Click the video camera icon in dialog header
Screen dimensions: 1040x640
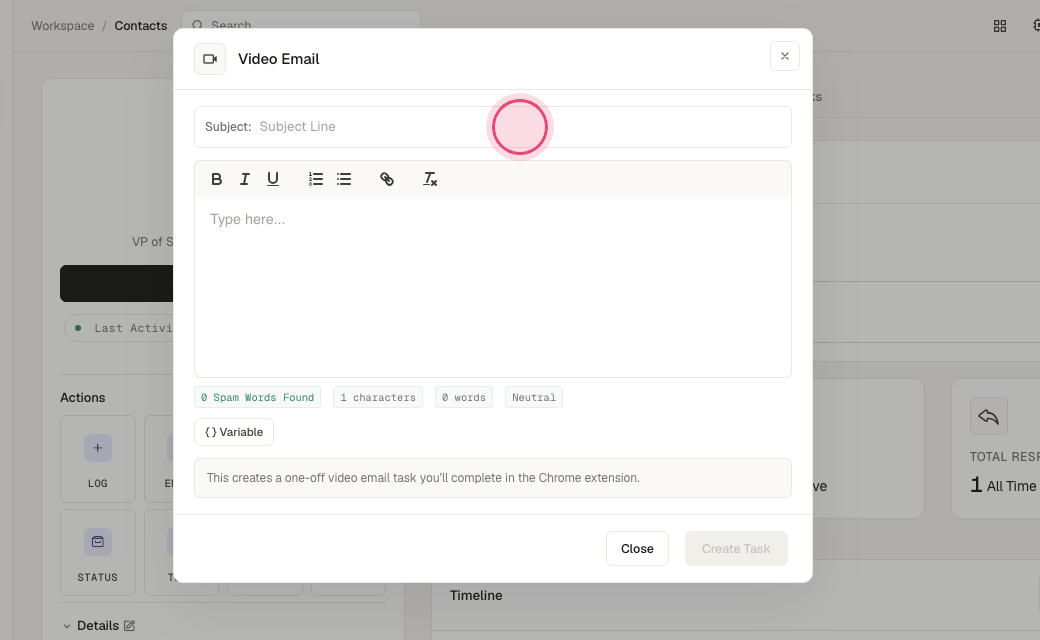[x=210, y=59]
